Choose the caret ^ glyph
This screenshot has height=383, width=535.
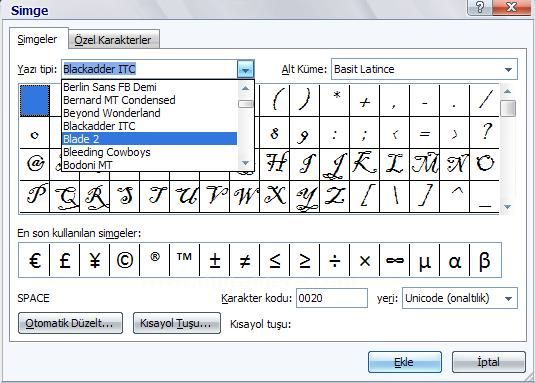pyautogui.click(x=455, y=196)
